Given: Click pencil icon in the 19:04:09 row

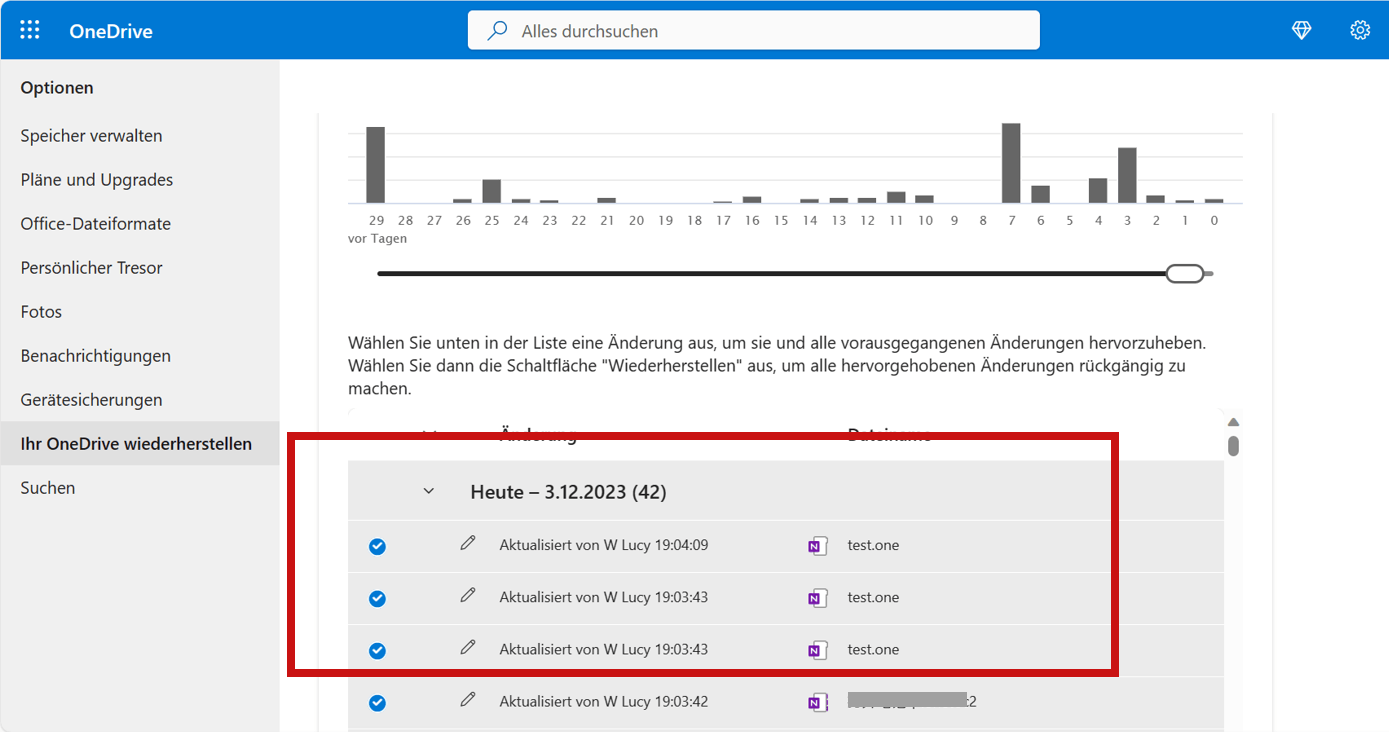Looking at the screenshot, I should [467, 543].
